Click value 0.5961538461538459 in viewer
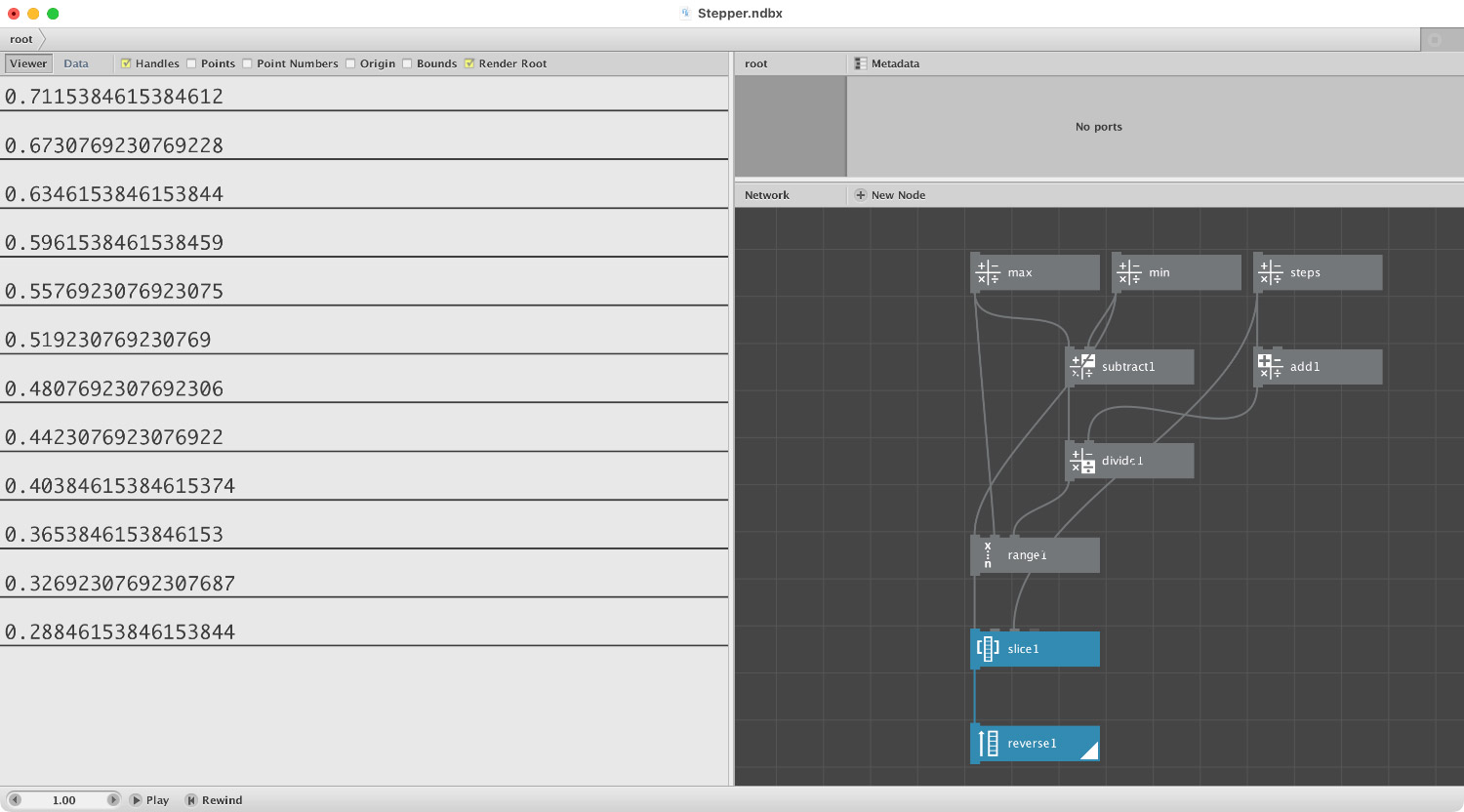Screen dimensions: 1464x812 point(114,243)
